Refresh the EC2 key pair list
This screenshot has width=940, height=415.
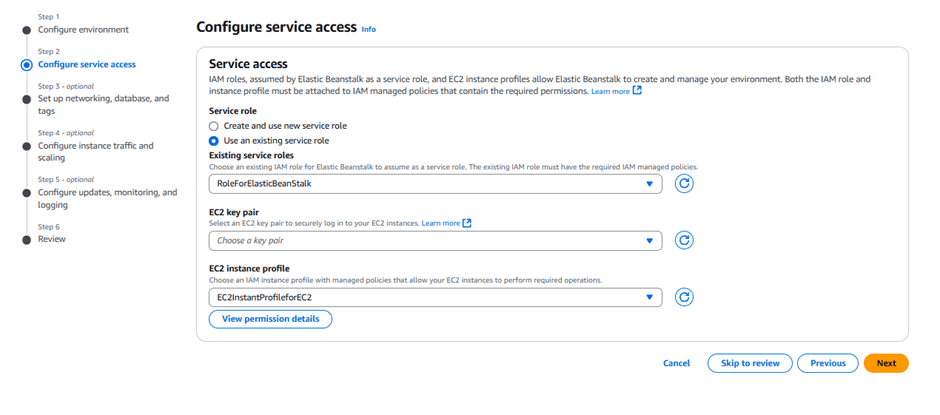684,240
